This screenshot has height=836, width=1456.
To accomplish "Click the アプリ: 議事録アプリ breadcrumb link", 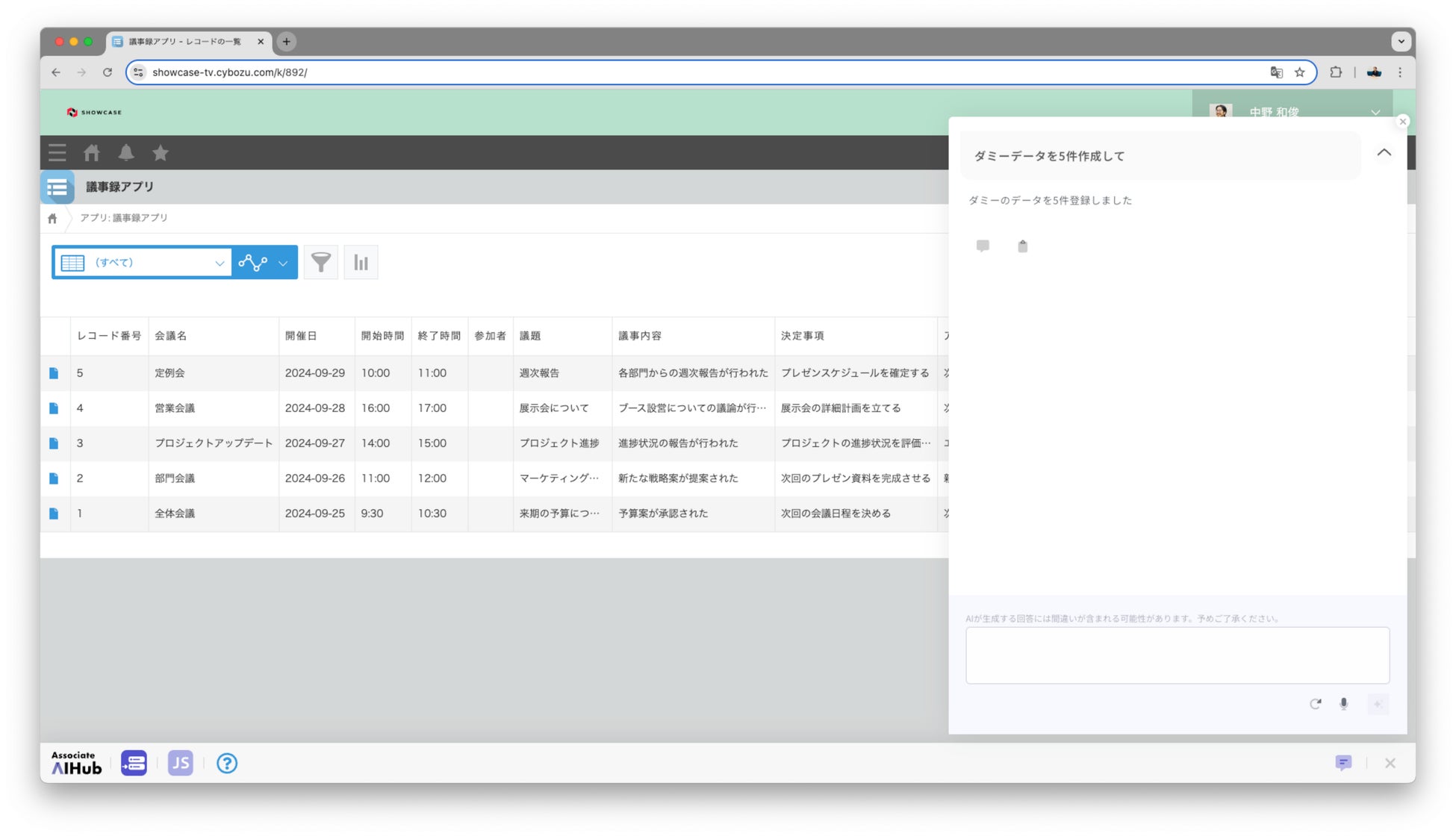I will point(124,218).
